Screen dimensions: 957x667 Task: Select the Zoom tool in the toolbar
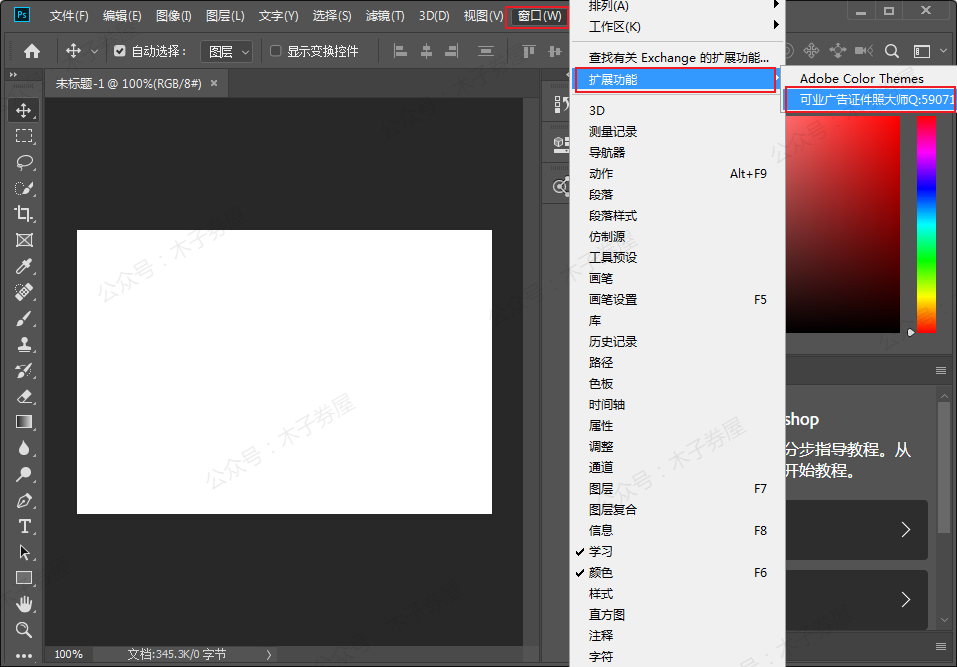tap(24, 630)
